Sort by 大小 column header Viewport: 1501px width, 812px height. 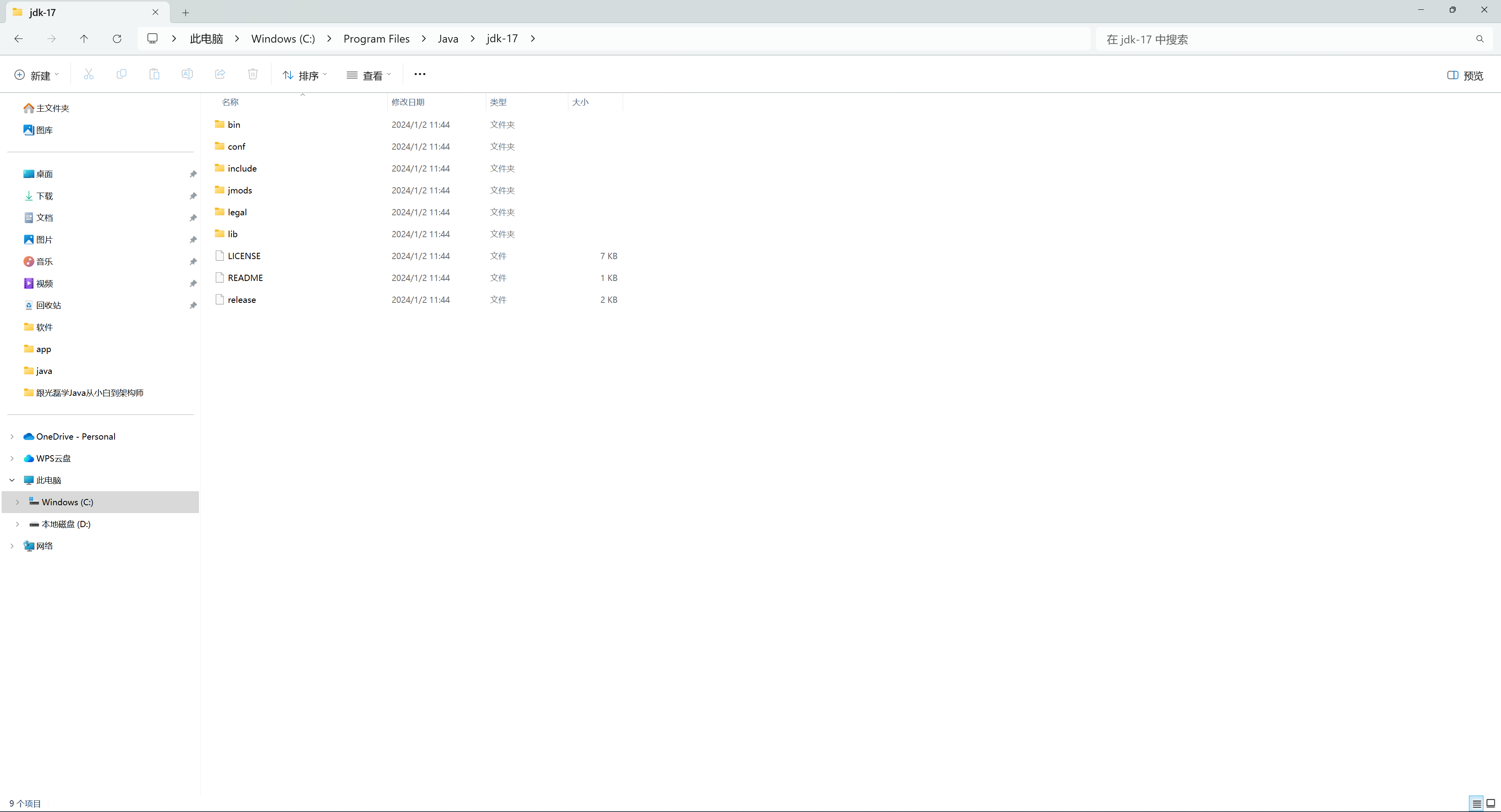click(580, 102)
